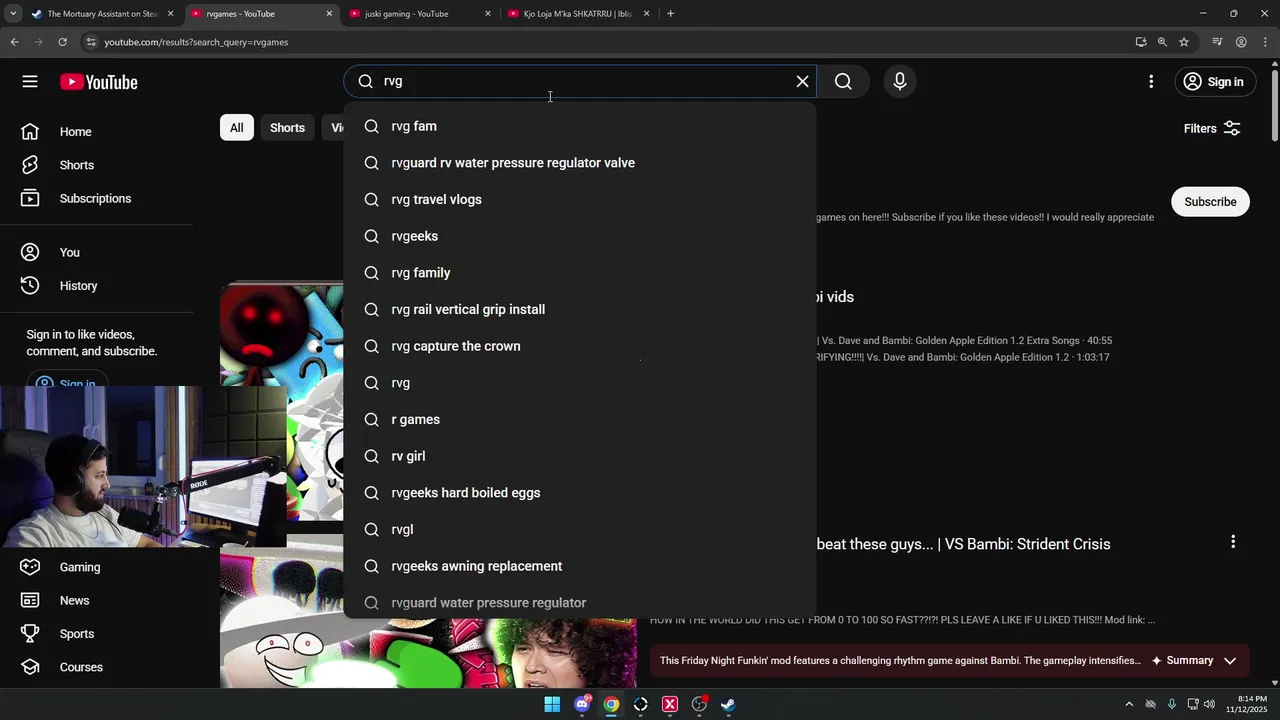The image size is (1280, 720).
Task: Choose suggestion 'rvgeeks awning replacement'
Action: 580,566
